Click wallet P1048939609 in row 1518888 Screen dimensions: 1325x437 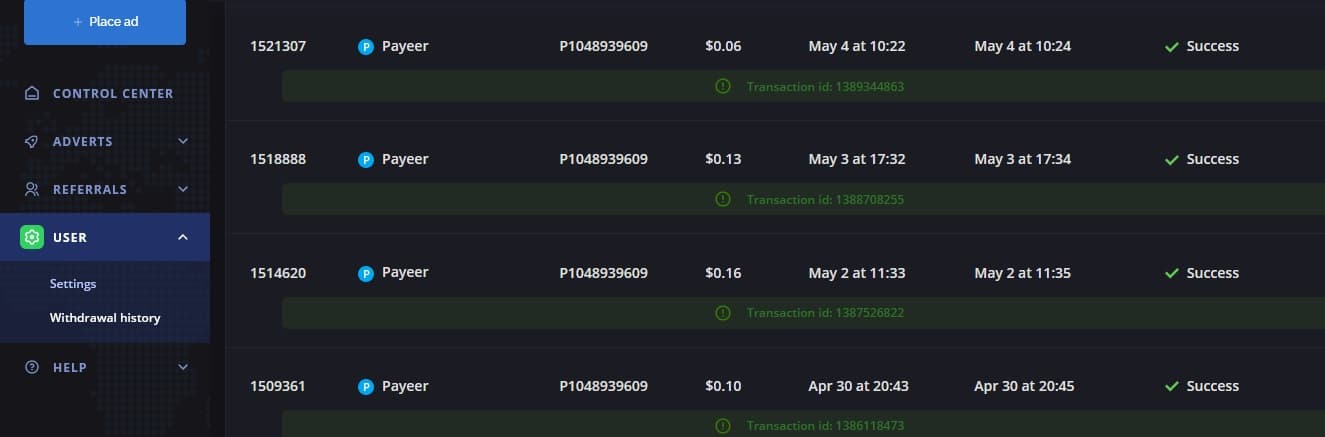[x=604, y=159]
